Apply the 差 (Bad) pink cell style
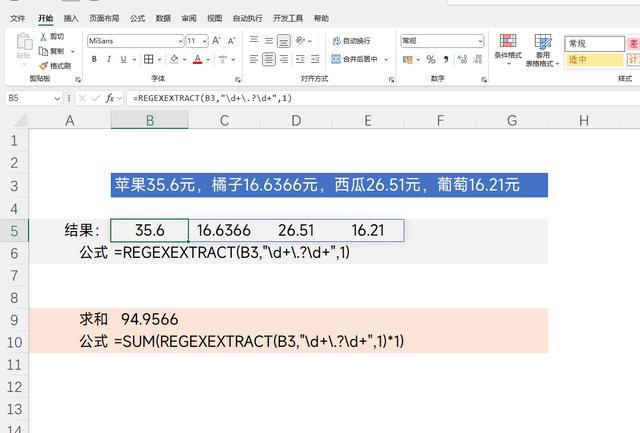The width and height of the screenshot is (640, 433). pos(633,43)
